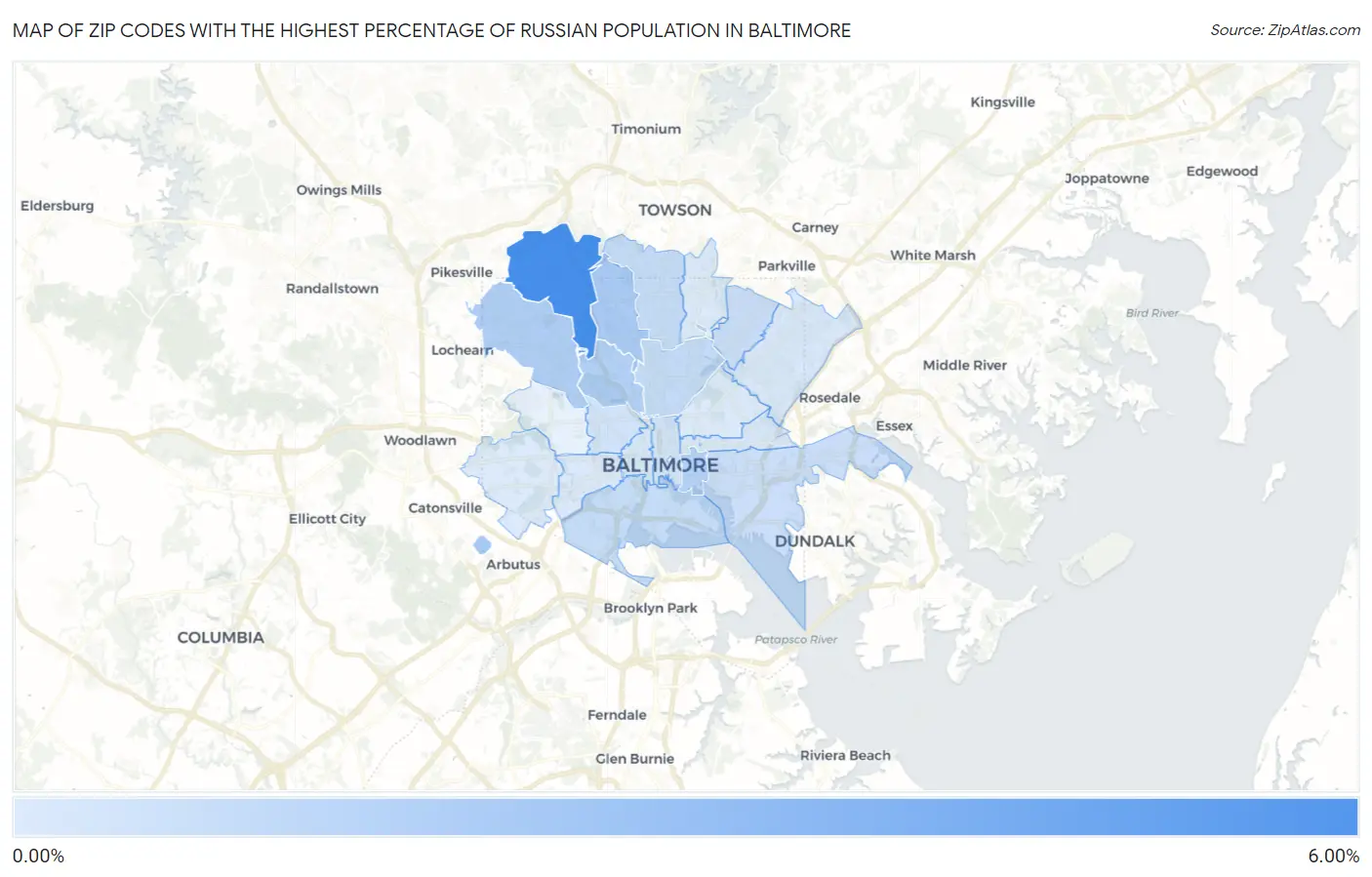
Task: Click the '6.00%' legend maximum value
Action: click(1333, 857)
